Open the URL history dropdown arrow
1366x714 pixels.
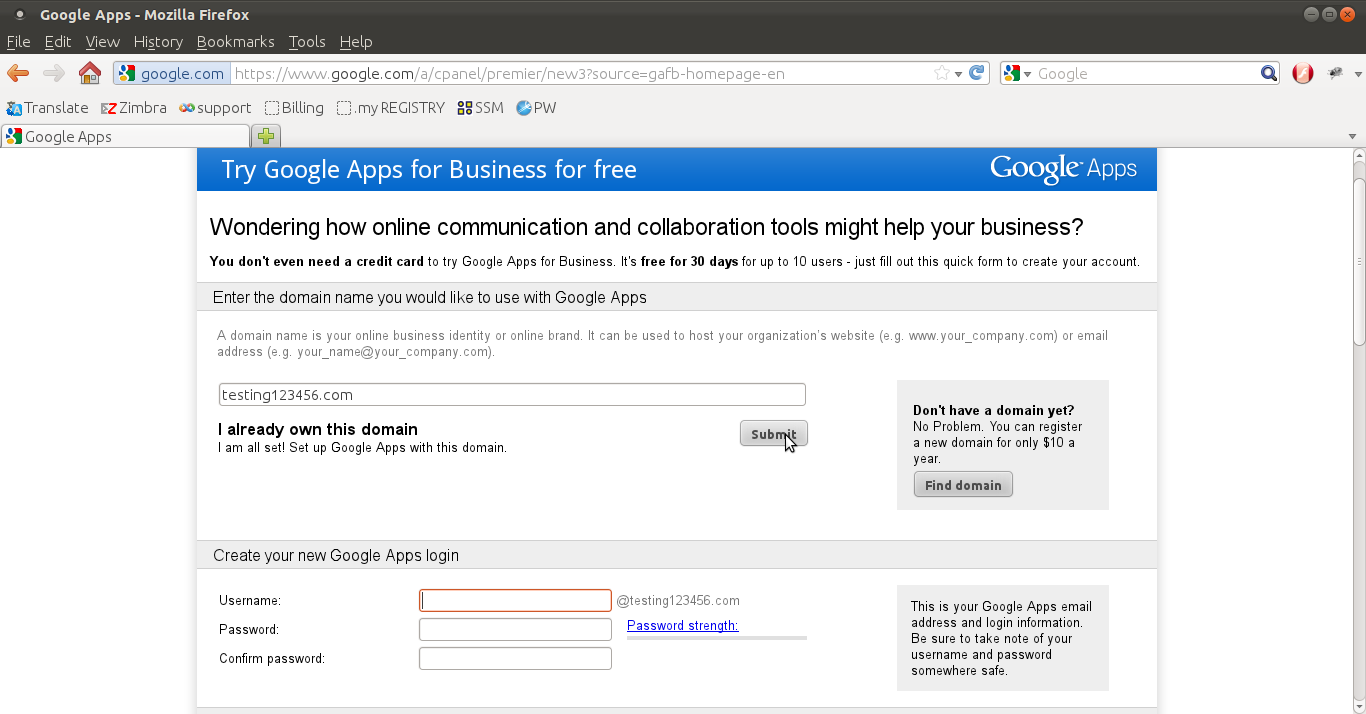coord(958,74)
